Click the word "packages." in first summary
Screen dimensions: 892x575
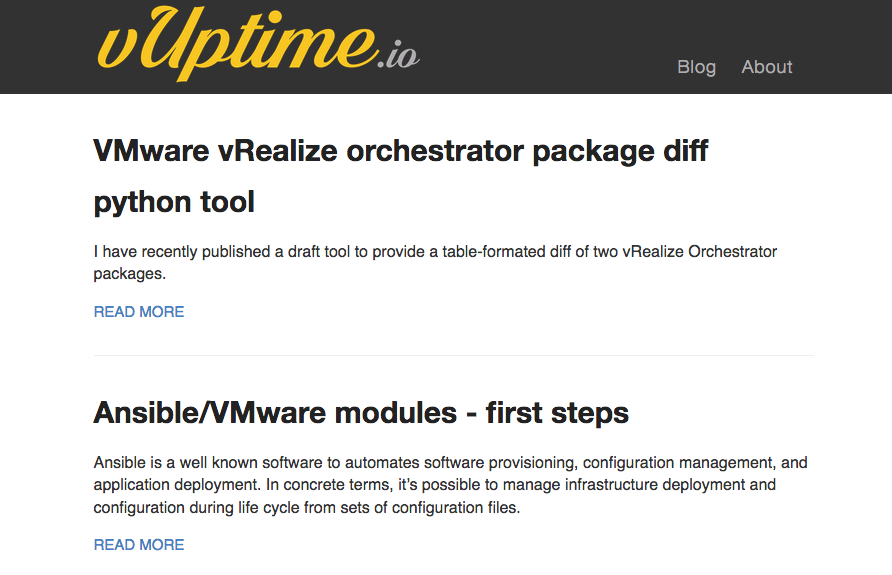pos(130,274)
